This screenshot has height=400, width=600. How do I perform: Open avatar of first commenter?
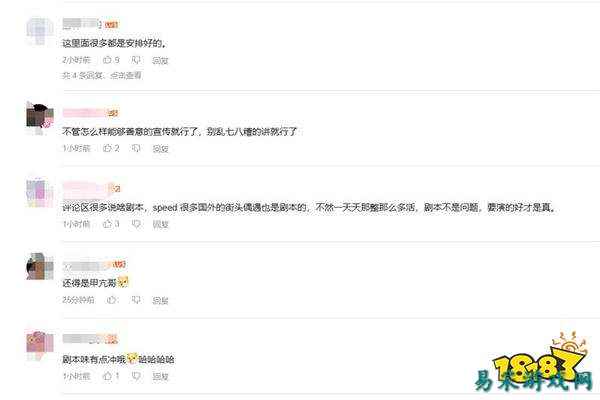point(40,31)
